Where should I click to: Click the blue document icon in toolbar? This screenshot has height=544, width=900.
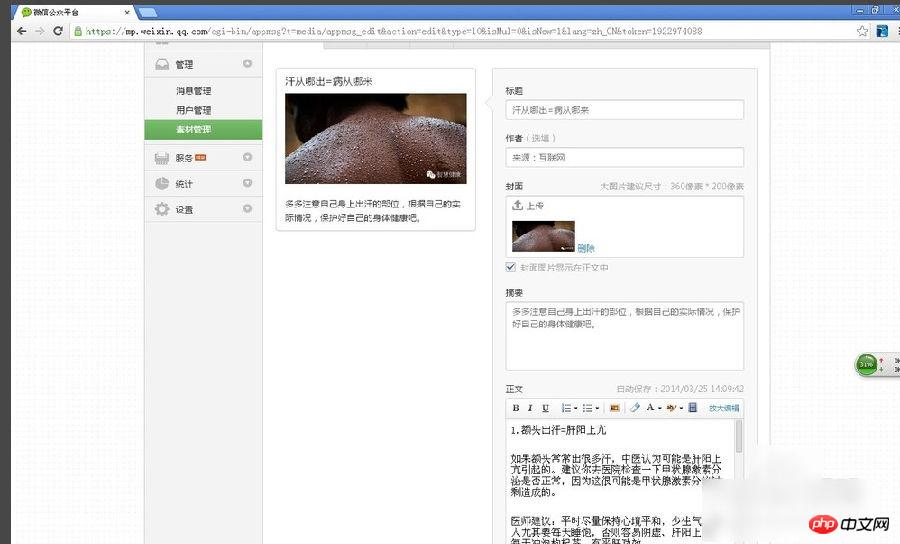693,407
